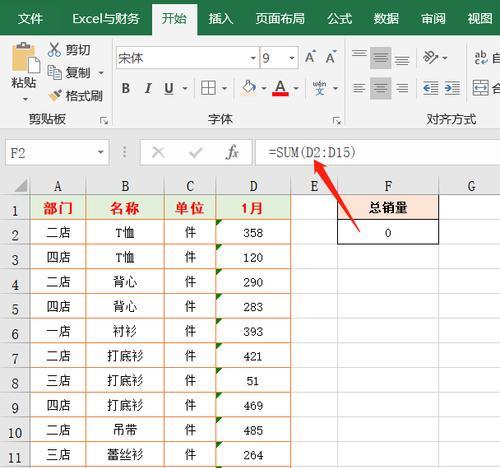
Task: Click cell F2 showing 0
Action: coord(388,232)
